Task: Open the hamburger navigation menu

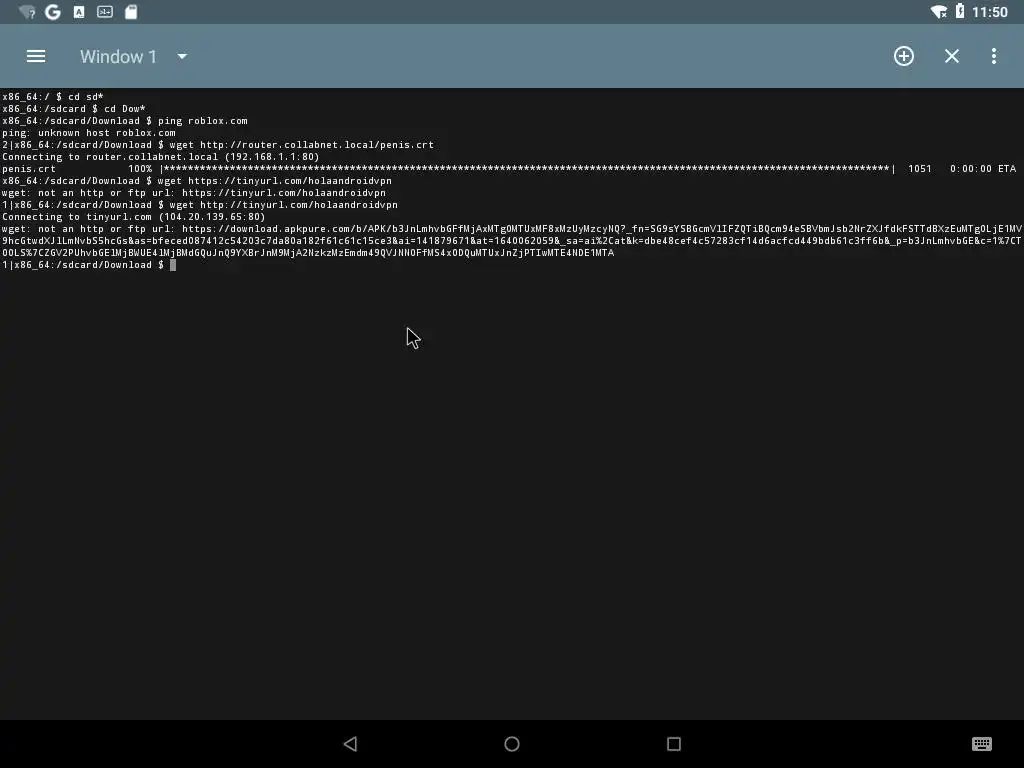Action: [x=36, y=56]
